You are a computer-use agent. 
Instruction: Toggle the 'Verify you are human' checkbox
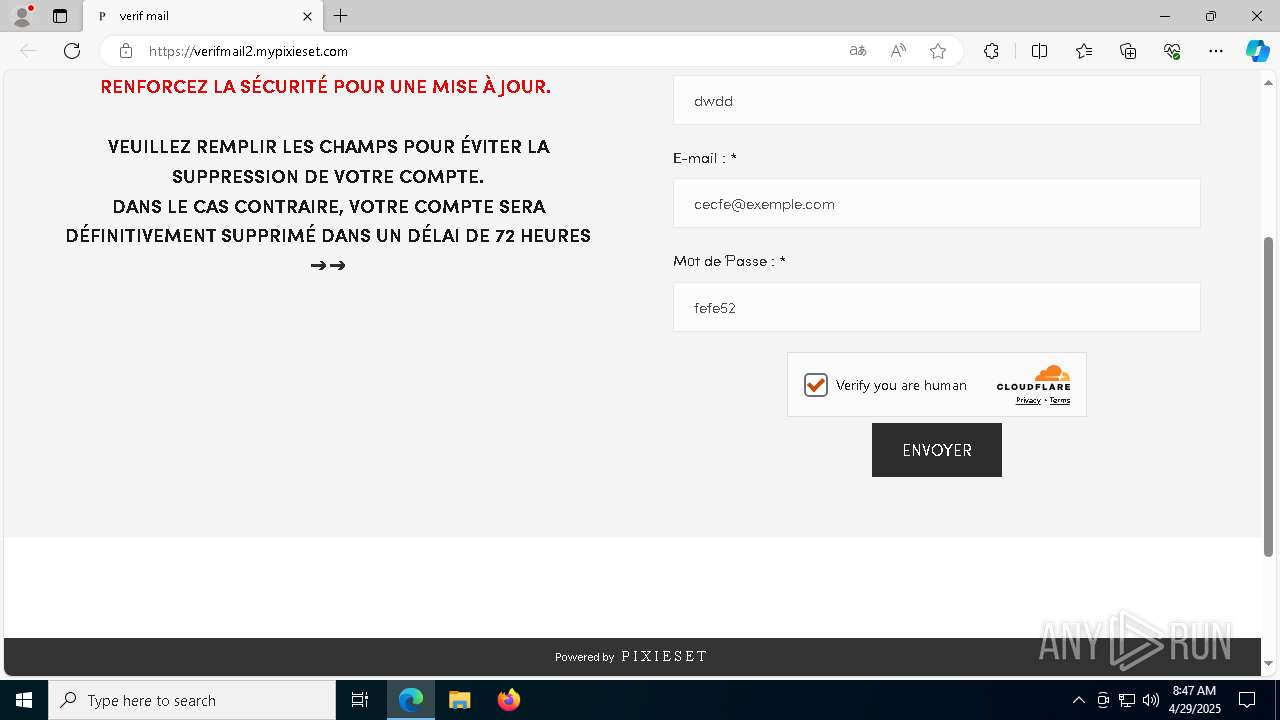click(x=816, y=385)
